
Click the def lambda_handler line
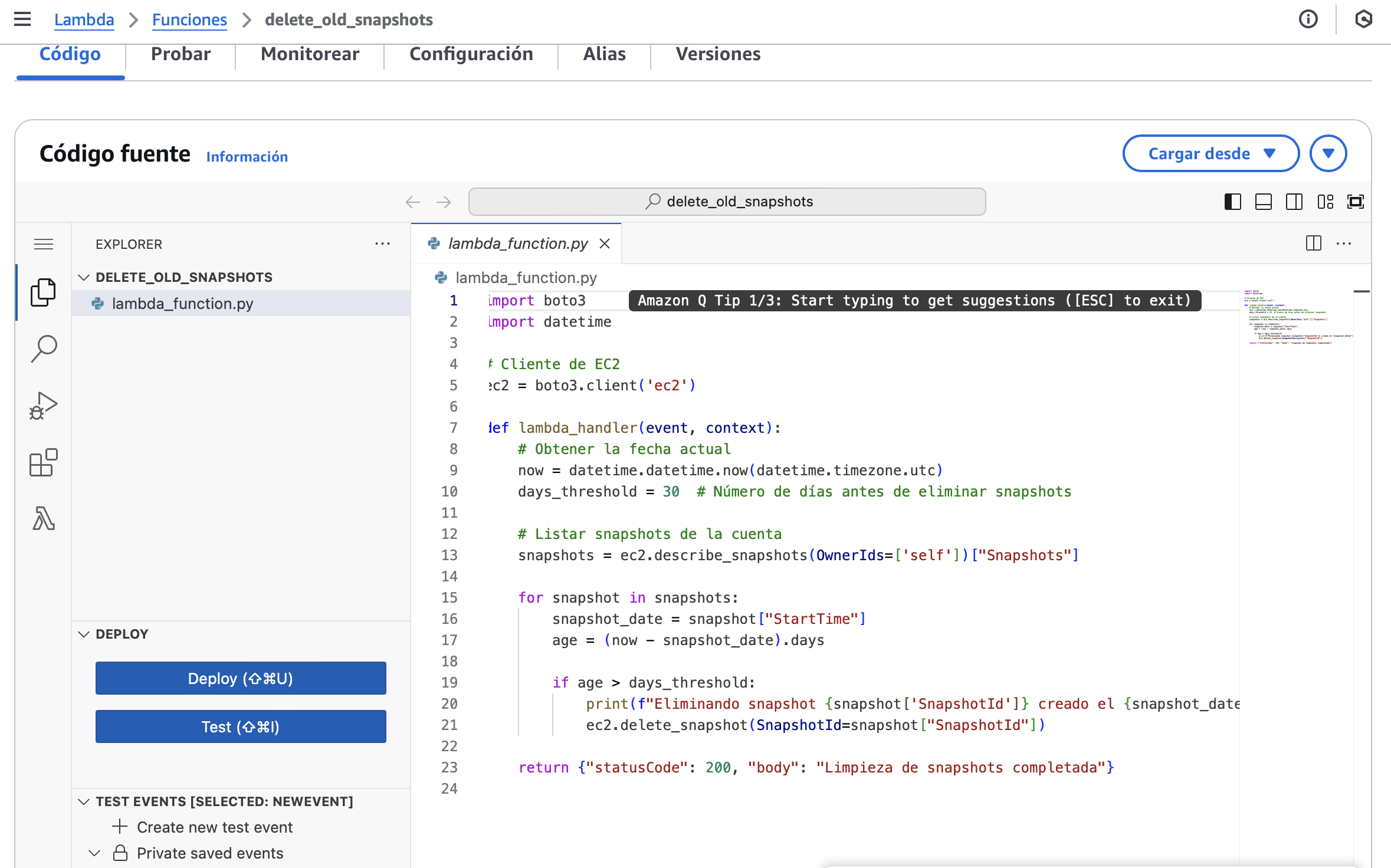point(635,428)
